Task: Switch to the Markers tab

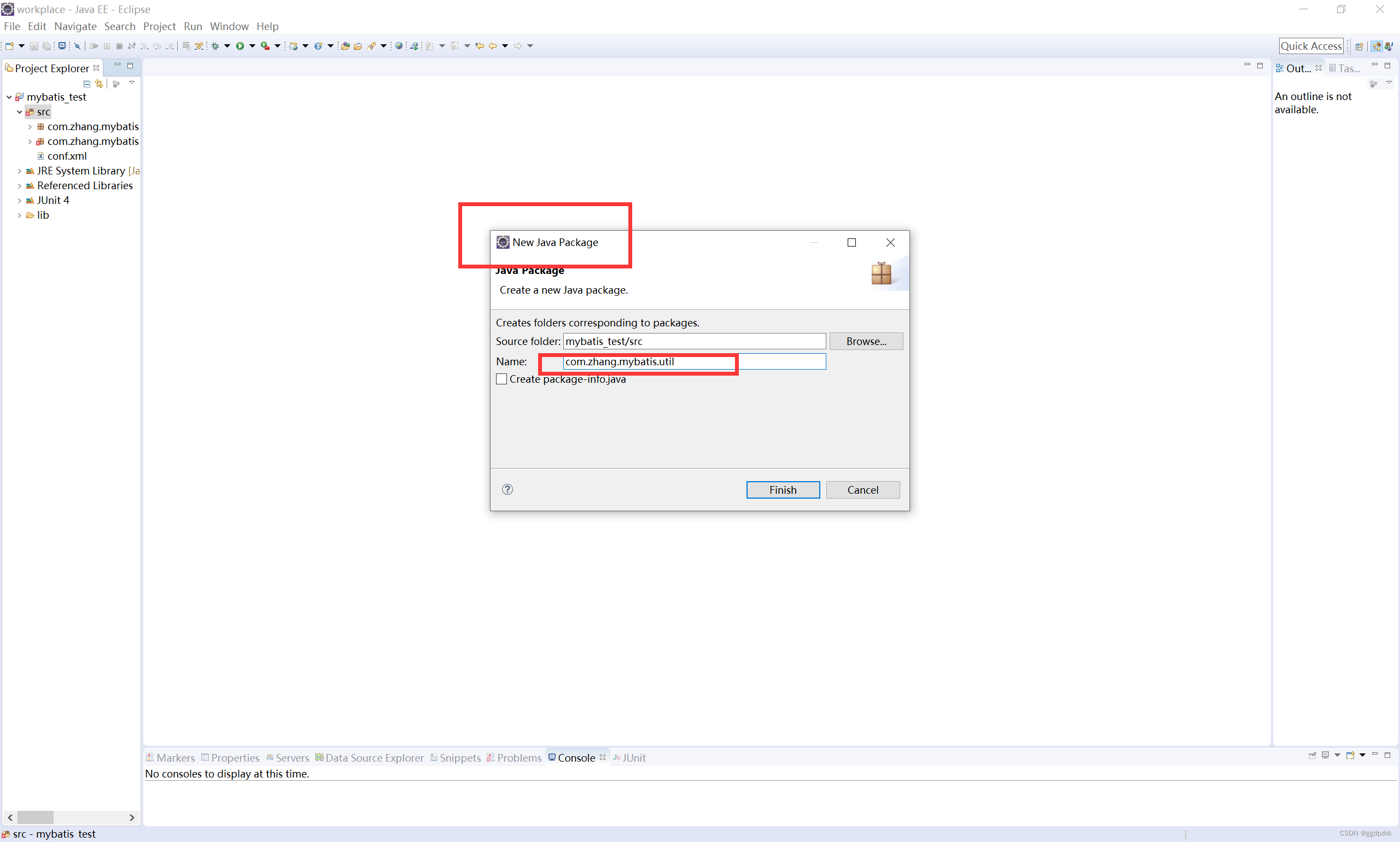Action: click(x=170, y=757)
